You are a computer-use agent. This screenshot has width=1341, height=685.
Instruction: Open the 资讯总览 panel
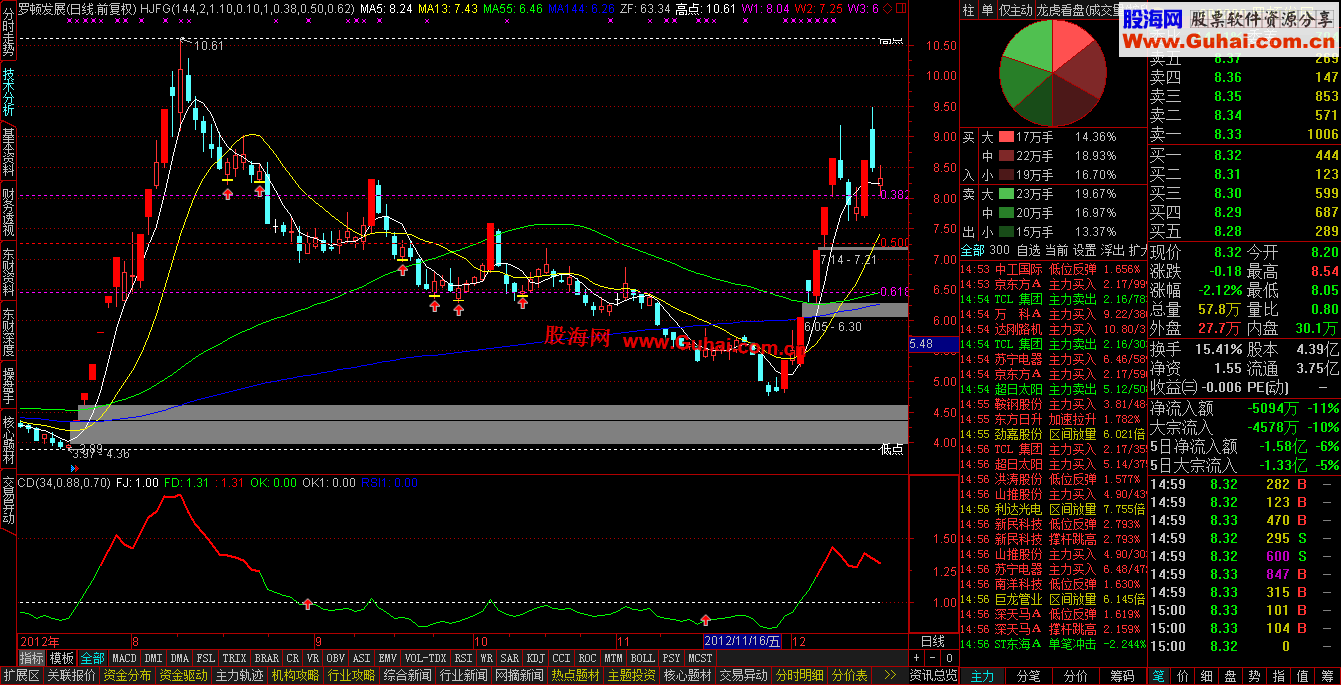point(933,676)
